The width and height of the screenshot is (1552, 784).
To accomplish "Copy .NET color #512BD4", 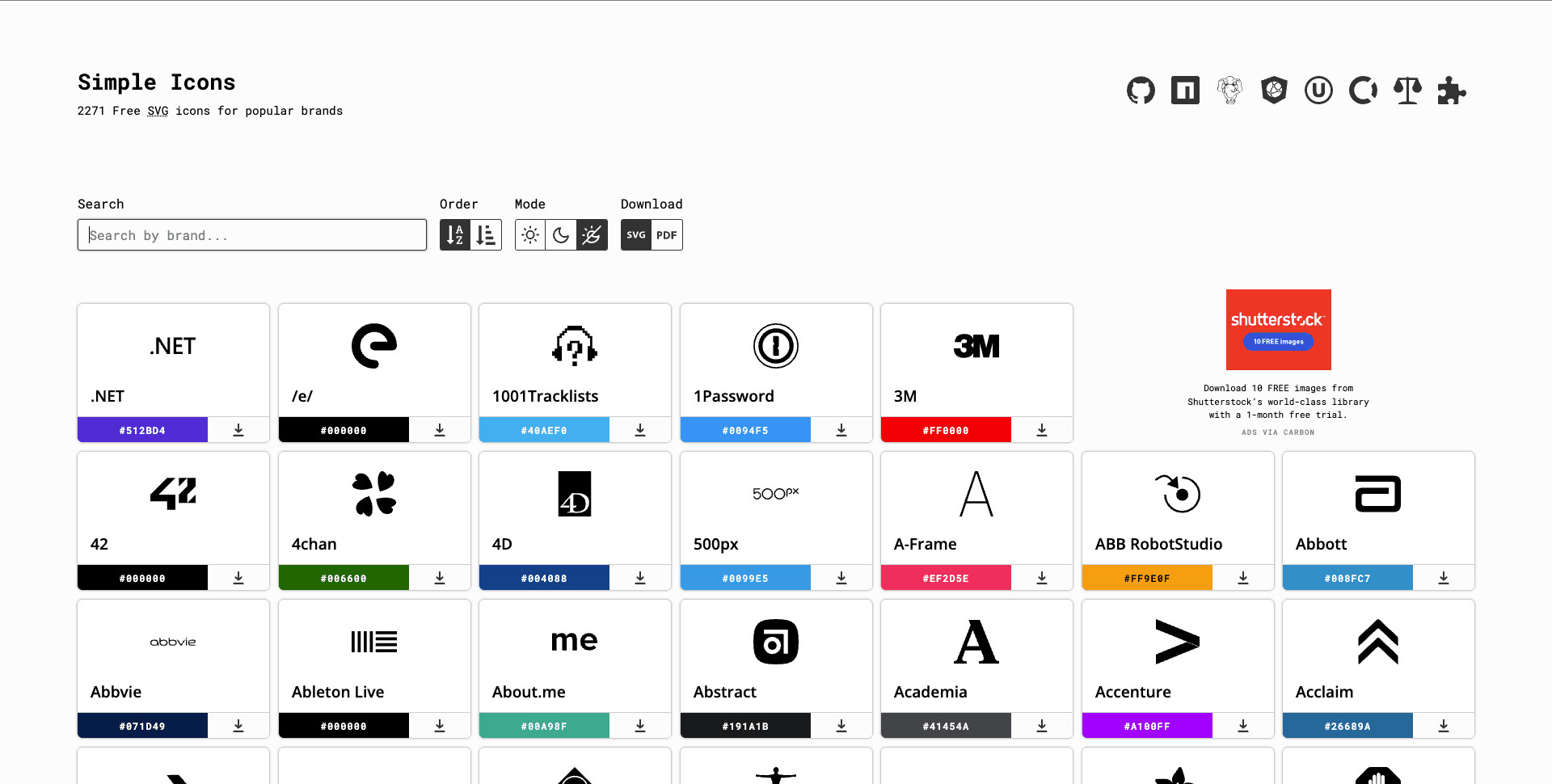I will [142, 430].
